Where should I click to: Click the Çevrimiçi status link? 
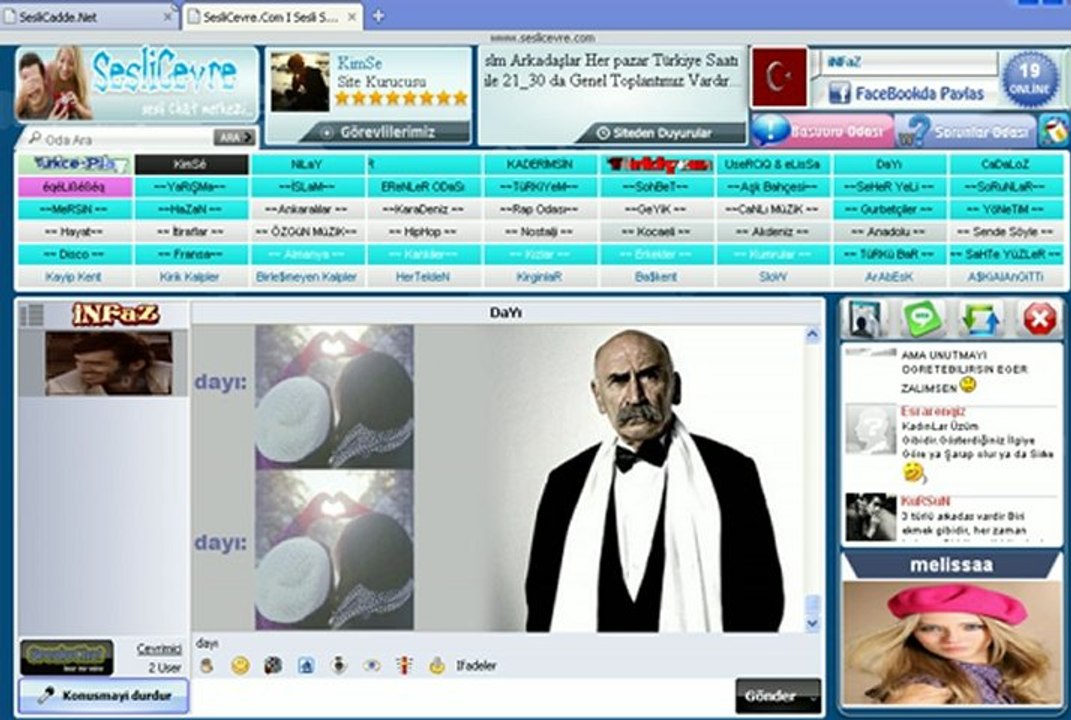point(159,649)
